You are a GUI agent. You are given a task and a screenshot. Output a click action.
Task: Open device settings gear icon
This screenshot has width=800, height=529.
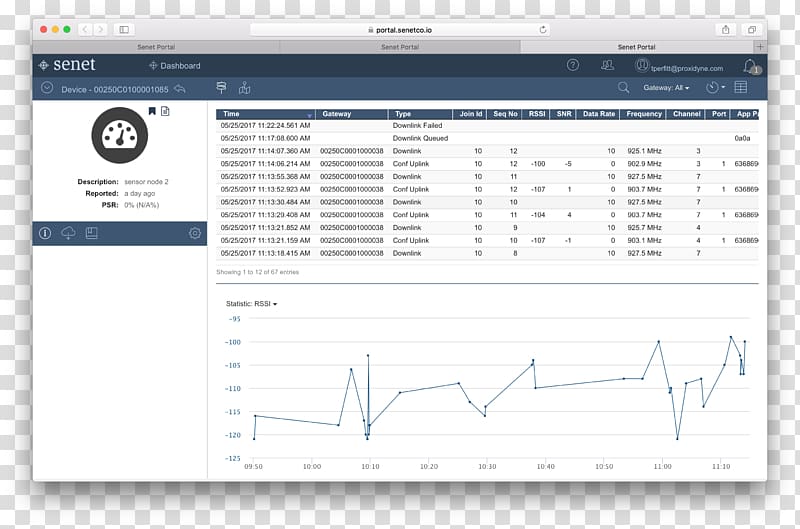[194, 233]
